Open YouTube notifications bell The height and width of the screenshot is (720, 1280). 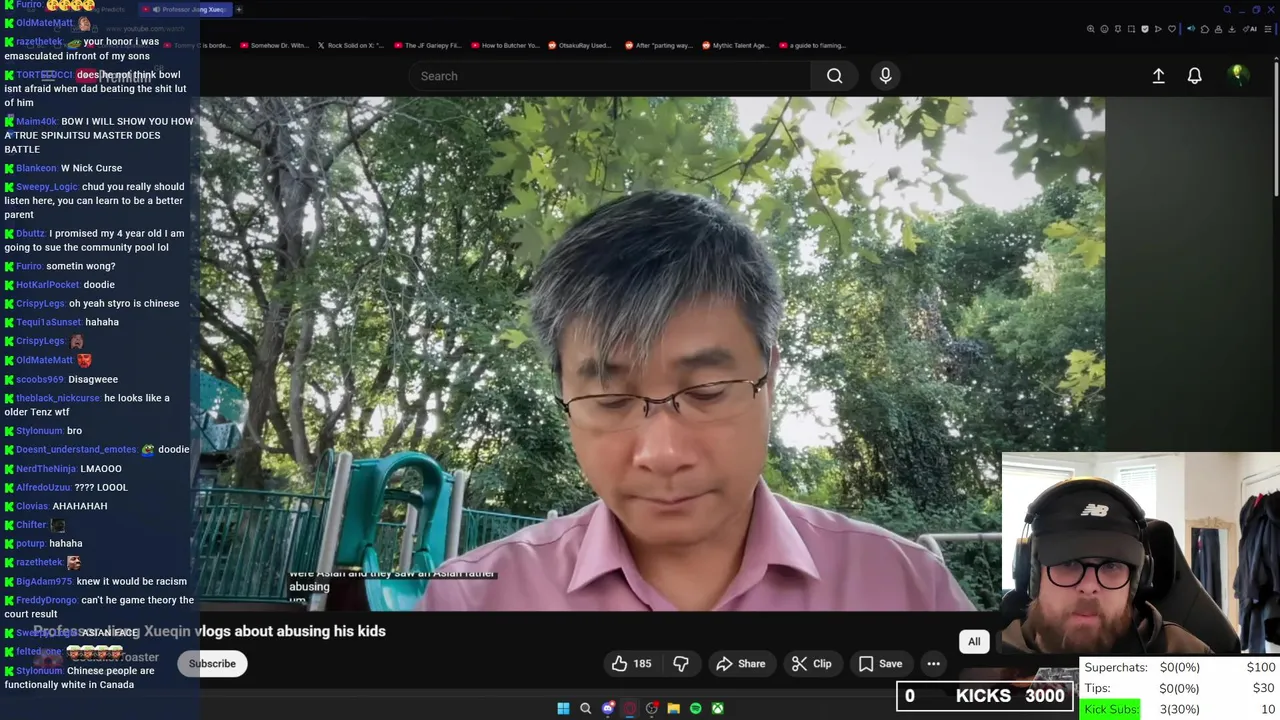[1194, 76]
